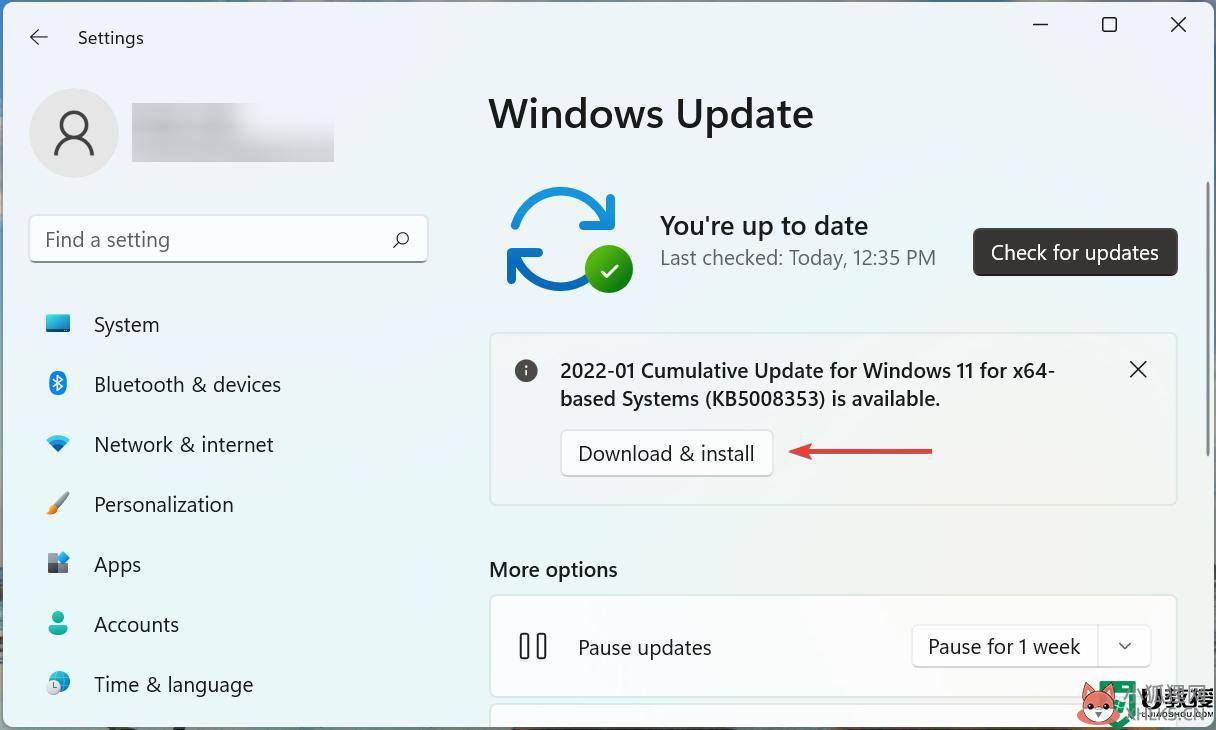Select the Network wifi icon
1216x730 pixels.
pos(58,444)
